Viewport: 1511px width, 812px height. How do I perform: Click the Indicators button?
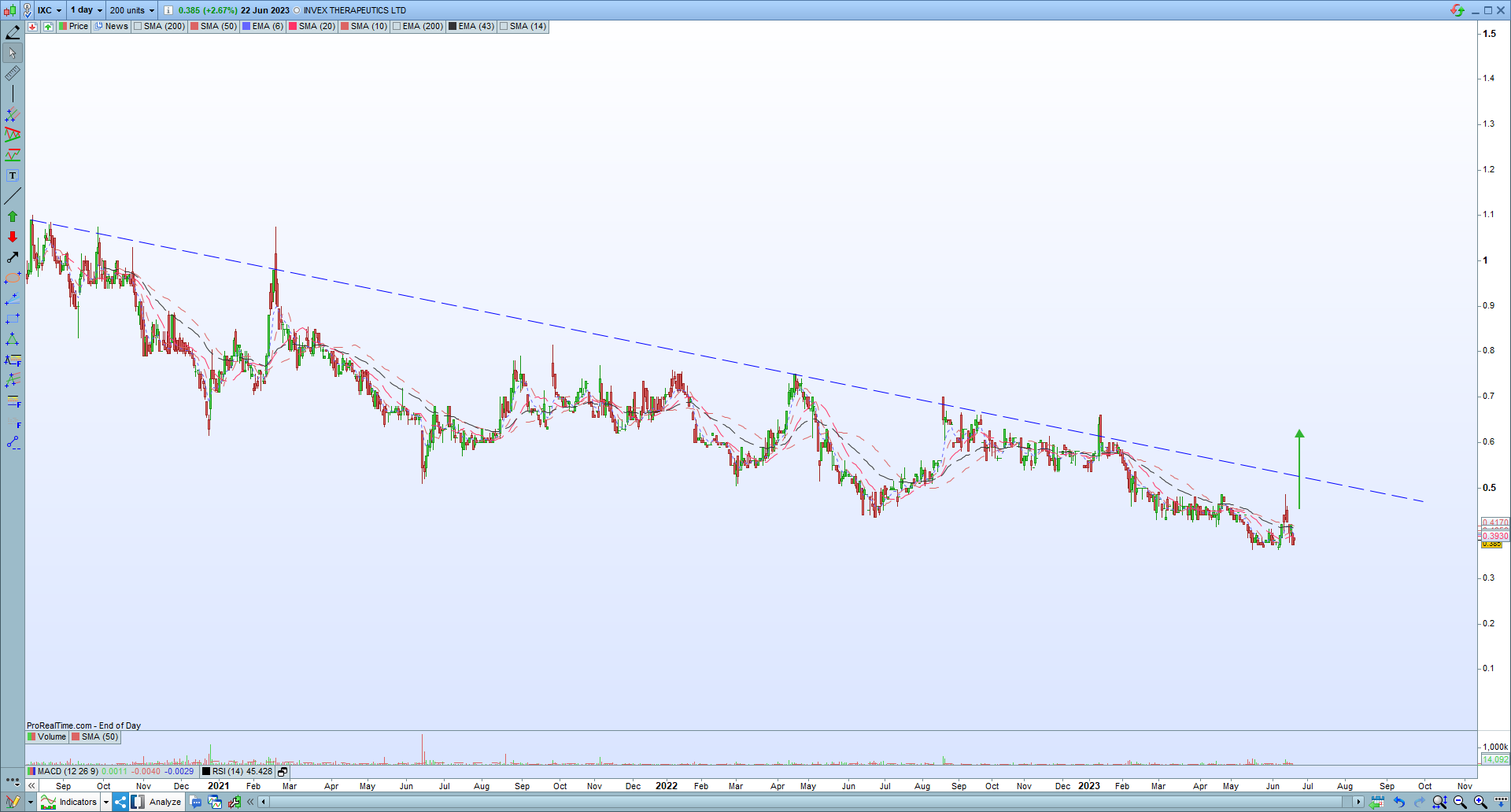[69, 802]
